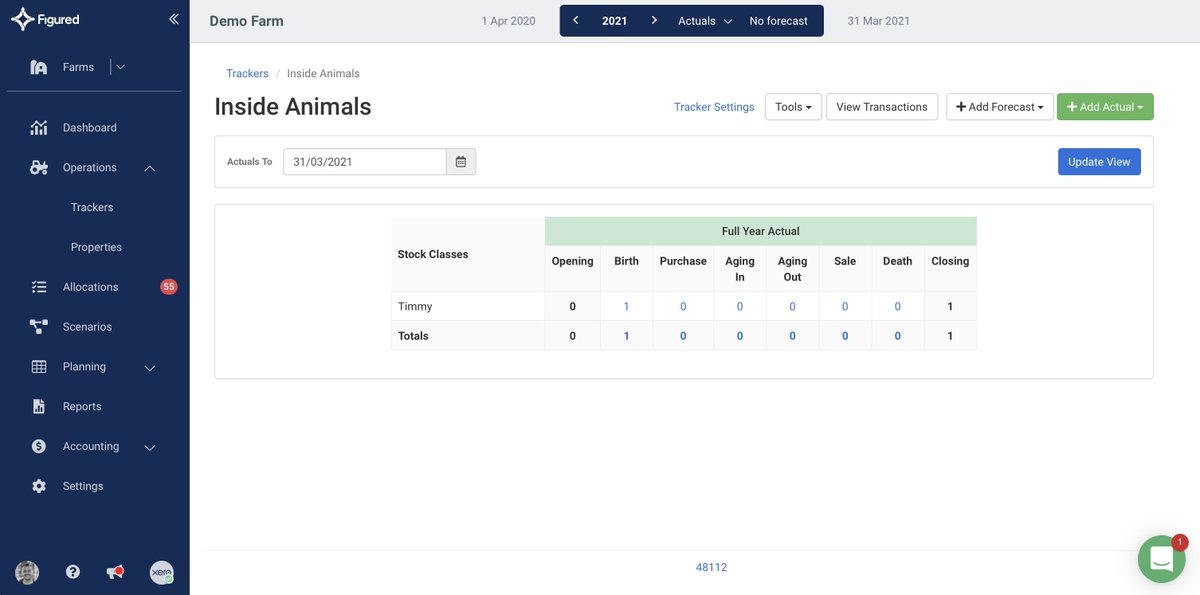Open Allocations from the sidebar
The image size is (1200, 595).
click(x=90, y=287)
